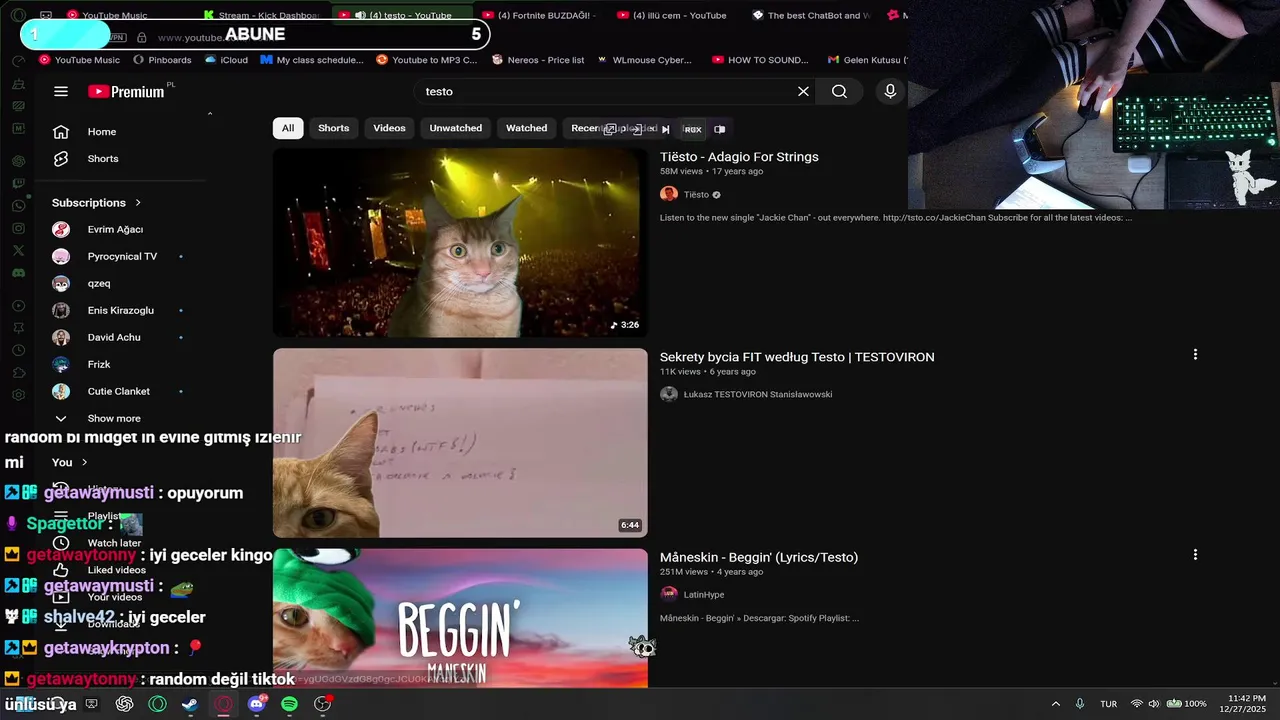Image resolution: width=1280 pixels, height=720 pixels.
Task: Open the Evrim Ağacı subscription
Action: [115, 229]
